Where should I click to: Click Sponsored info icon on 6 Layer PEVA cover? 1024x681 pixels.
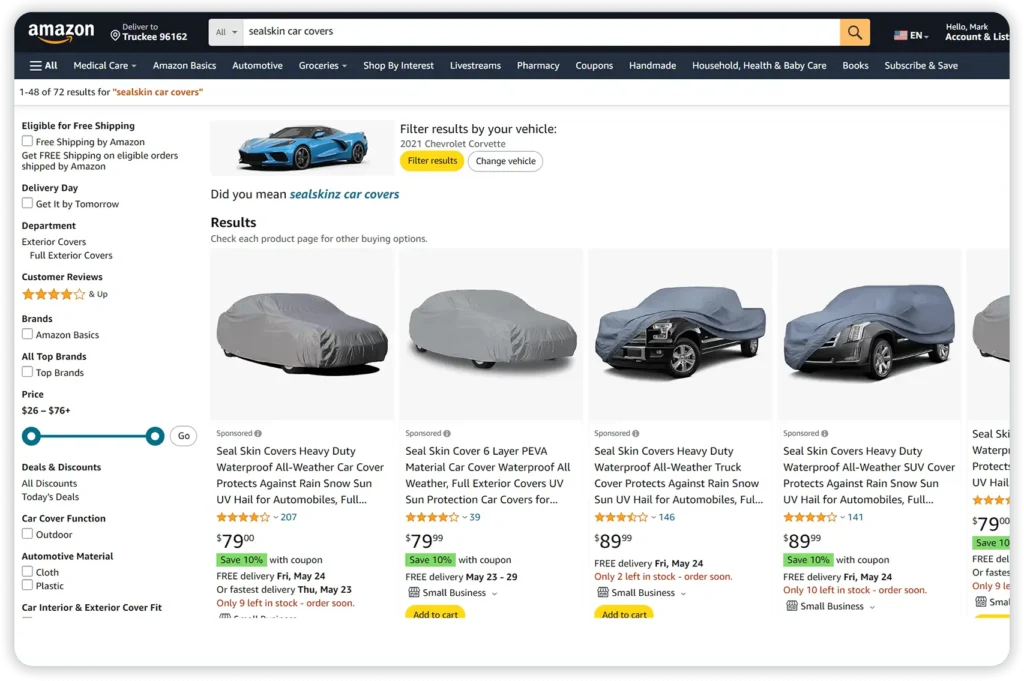(x=447, y=434)
